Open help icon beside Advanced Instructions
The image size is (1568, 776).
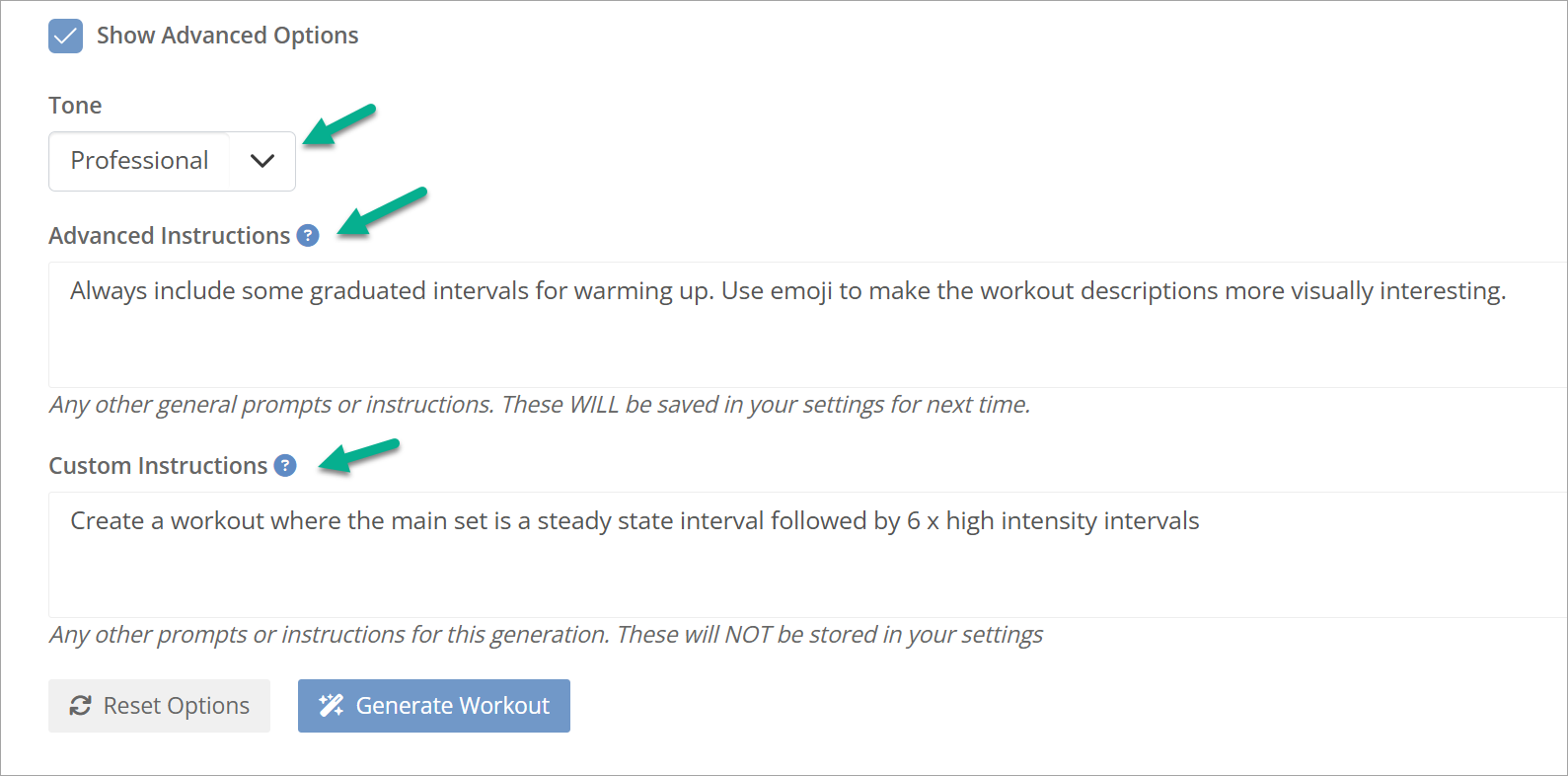(308, 236)
